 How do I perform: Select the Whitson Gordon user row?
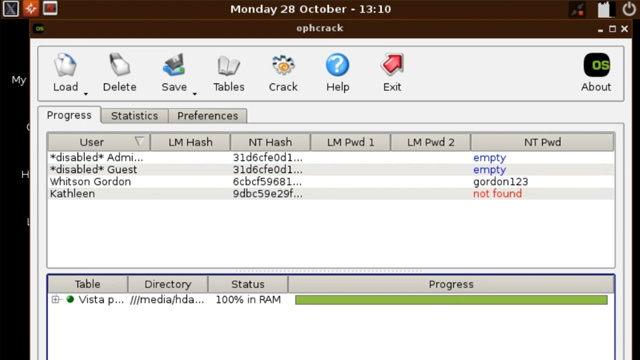[x=331, y=182]
